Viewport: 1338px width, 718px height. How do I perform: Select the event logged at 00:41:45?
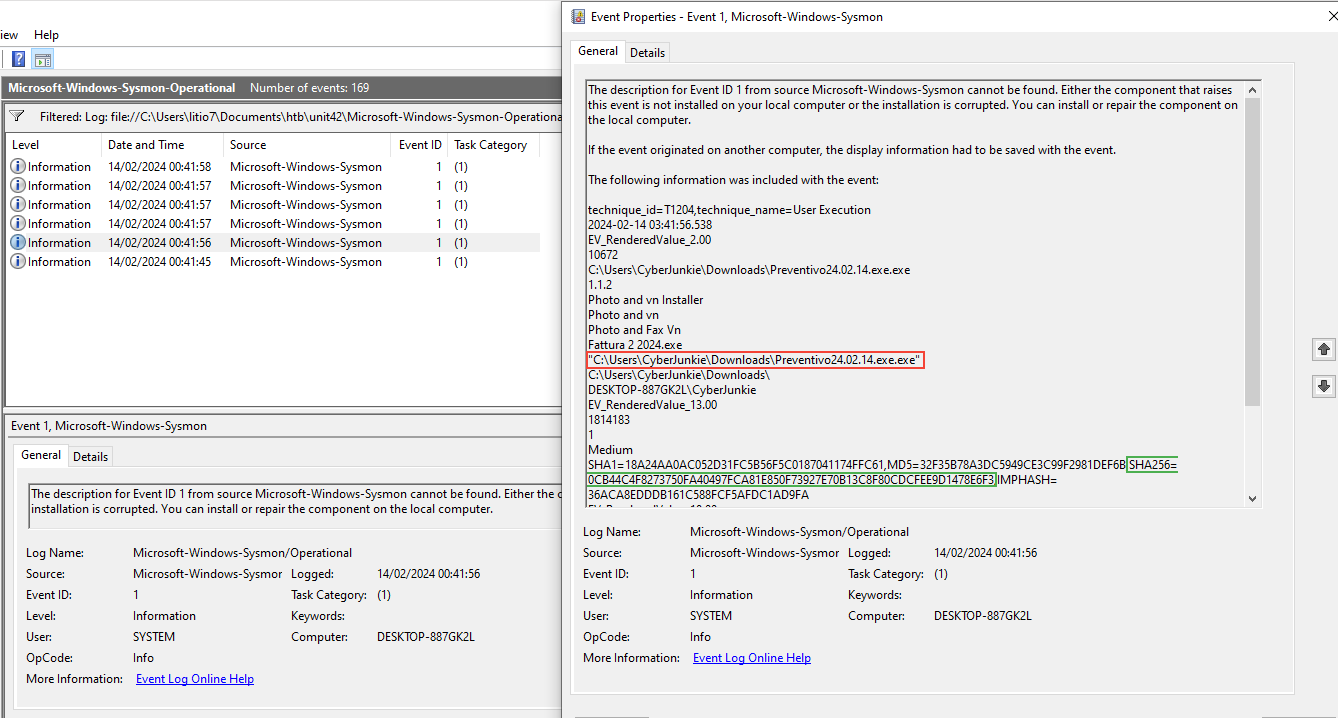(272, 262)
